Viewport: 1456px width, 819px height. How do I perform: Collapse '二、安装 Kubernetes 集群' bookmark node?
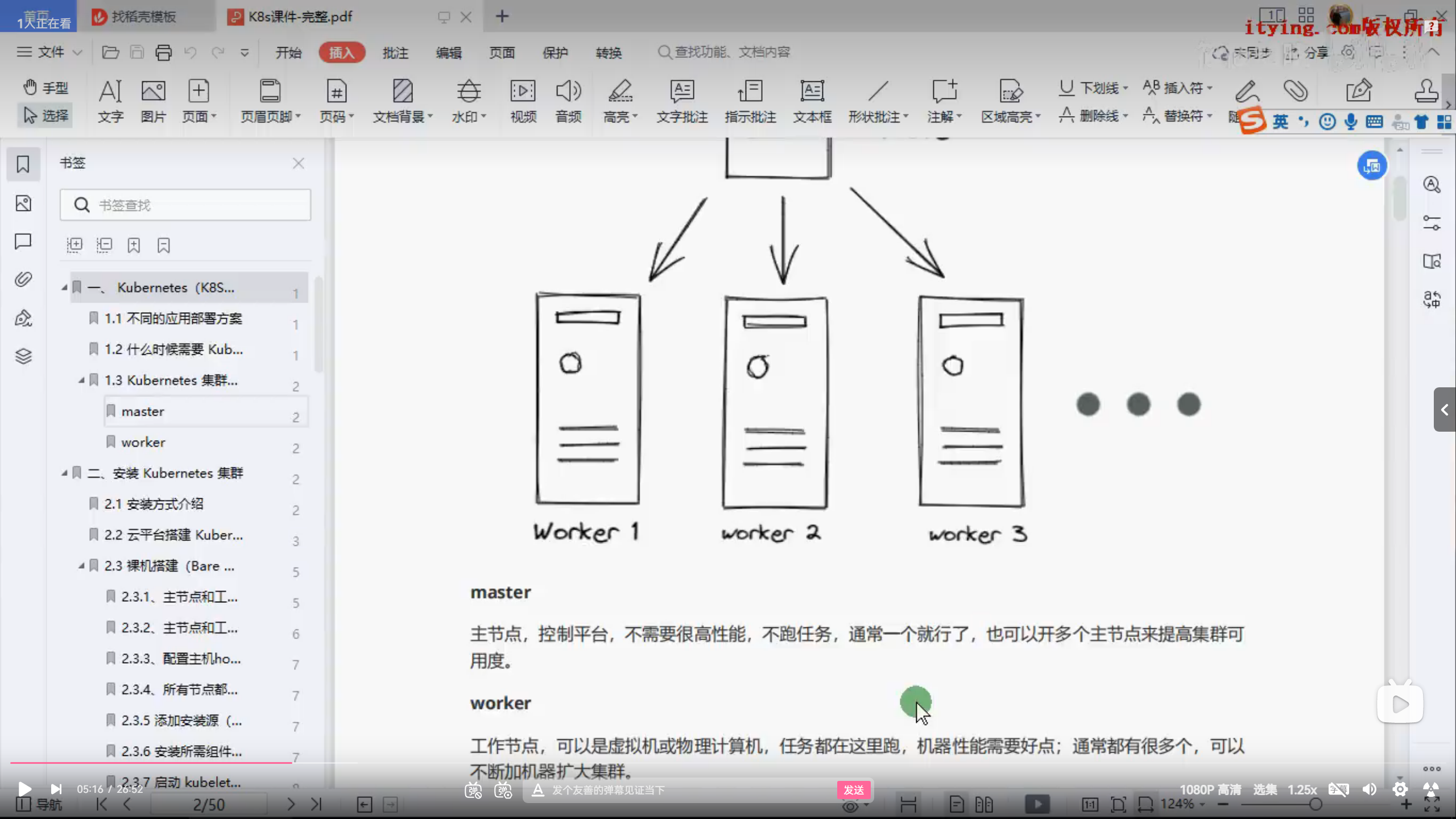64,473
